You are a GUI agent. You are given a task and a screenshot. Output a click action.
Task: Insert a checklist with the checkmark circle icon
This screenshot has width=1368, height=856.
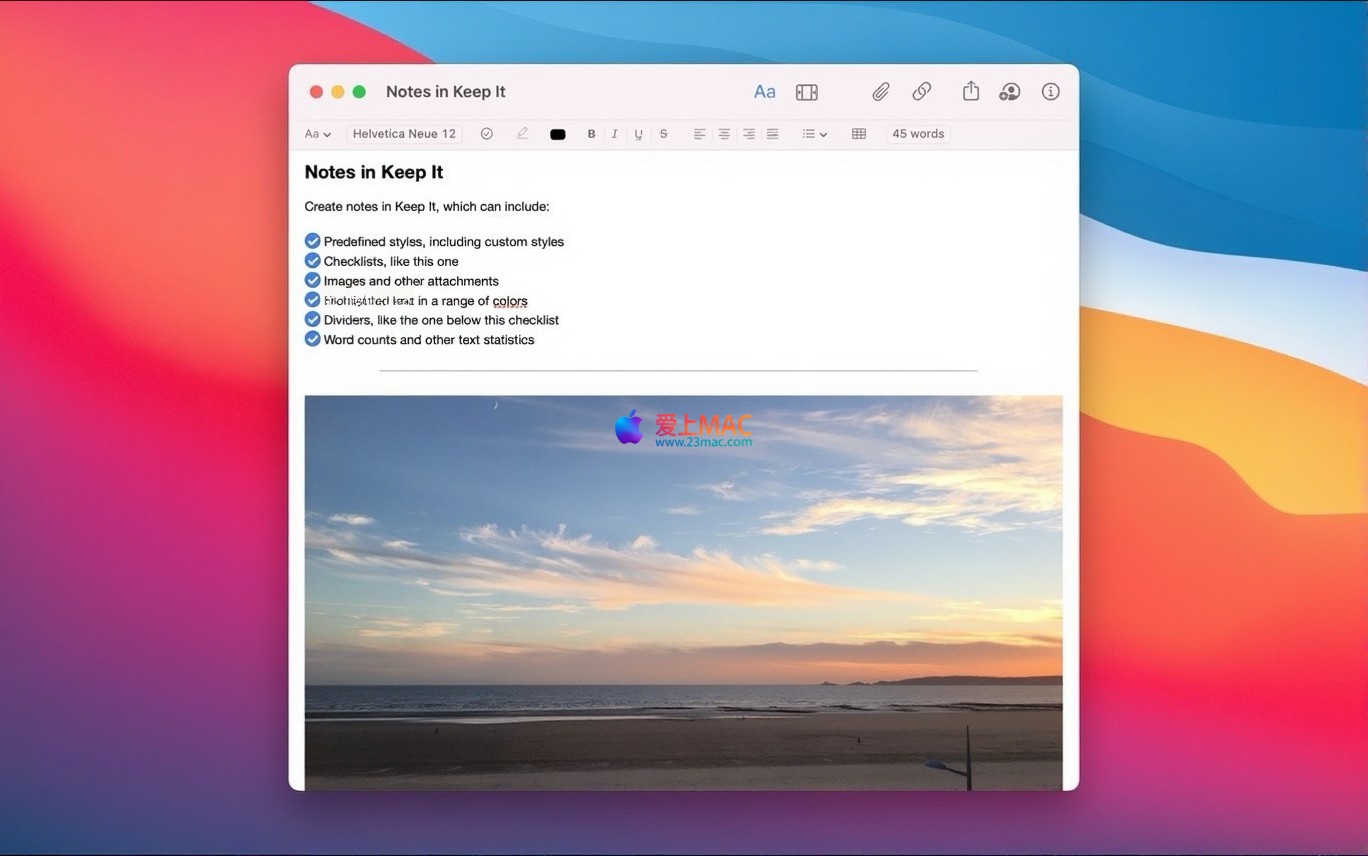pyautogui.click(x=486, y=134)
